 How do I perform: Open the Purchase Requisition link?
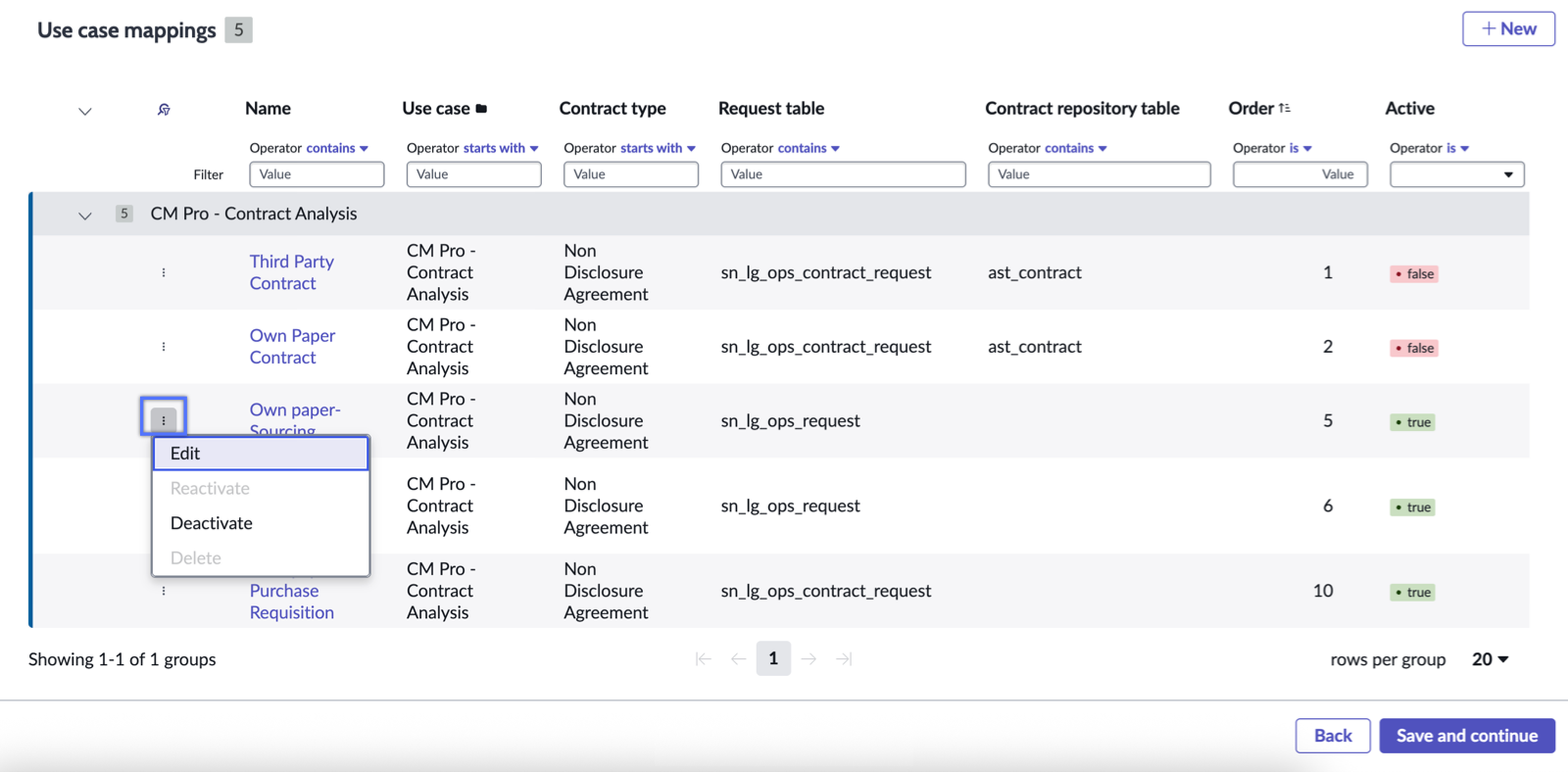[291, 602]
